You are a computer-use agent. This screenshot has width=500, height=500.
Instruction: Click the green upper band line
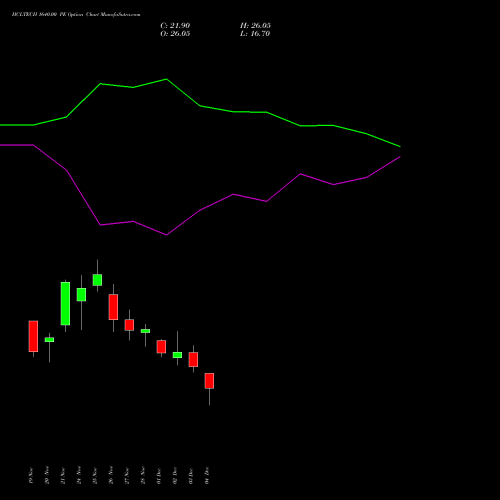(x=200, y=106)
